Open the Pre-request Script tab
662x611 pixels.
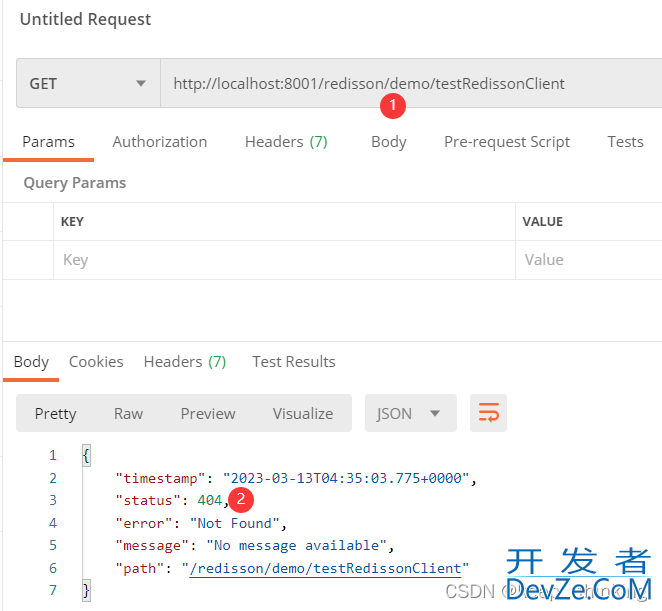[507, 142]
